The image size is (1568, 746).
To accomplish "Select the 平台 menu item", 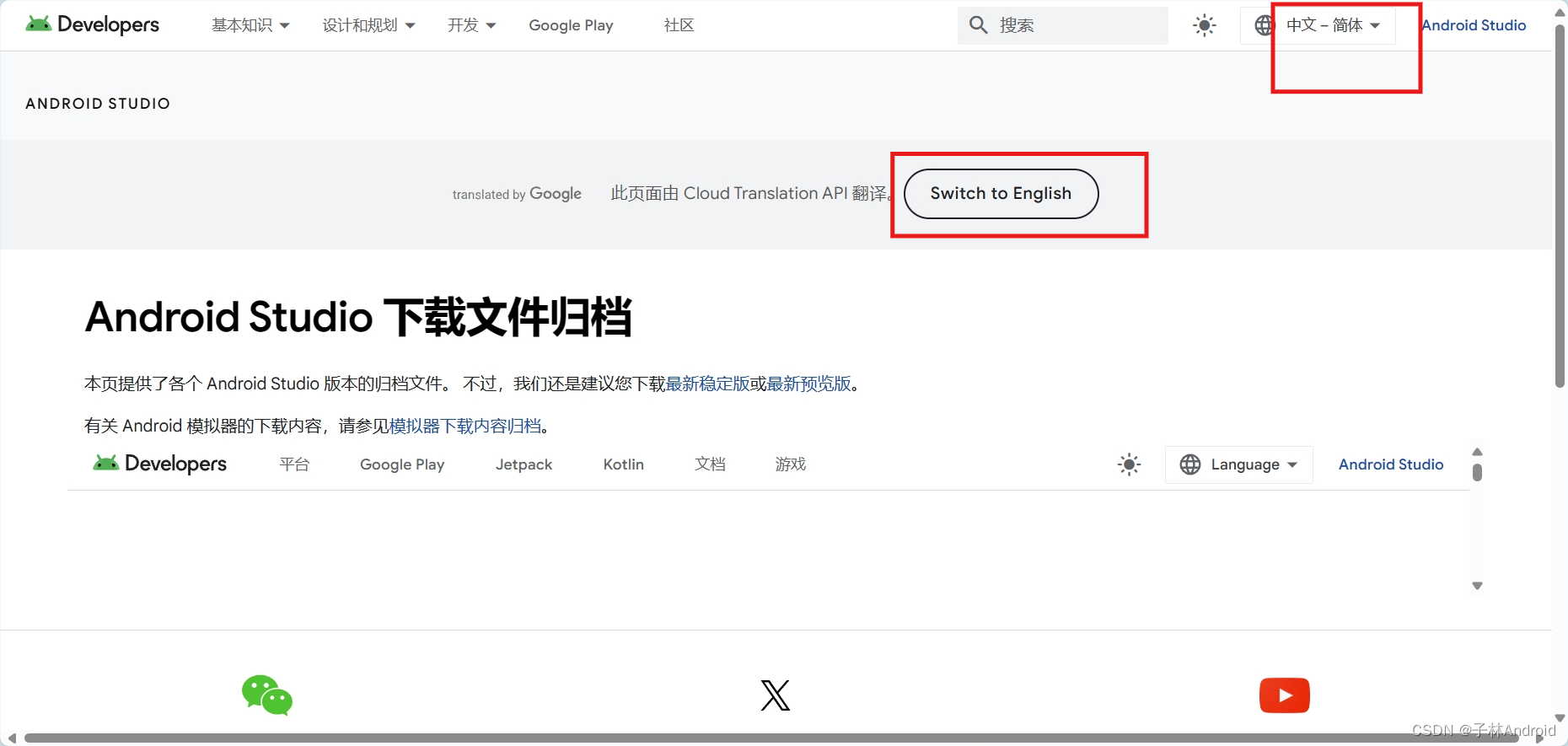I will pyautogui.click(x=294, y=464).
